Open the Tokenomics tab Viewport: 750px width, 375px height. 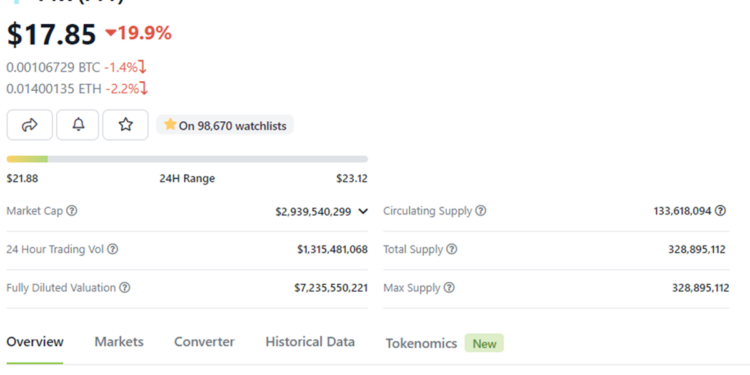pos(421,343)
